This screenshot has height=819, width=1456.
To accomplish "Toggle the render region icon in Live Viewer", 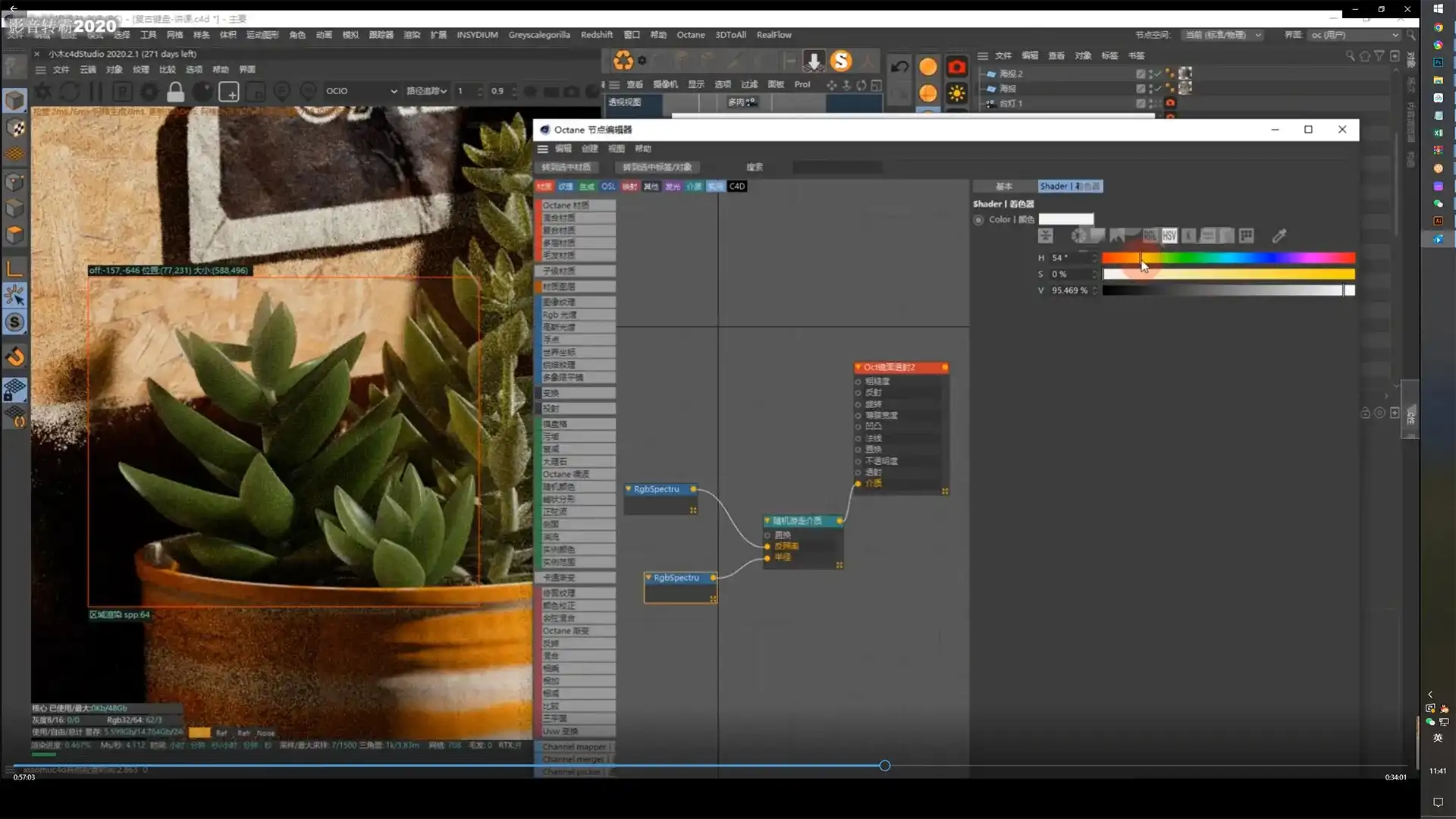I will click(228, 92).
